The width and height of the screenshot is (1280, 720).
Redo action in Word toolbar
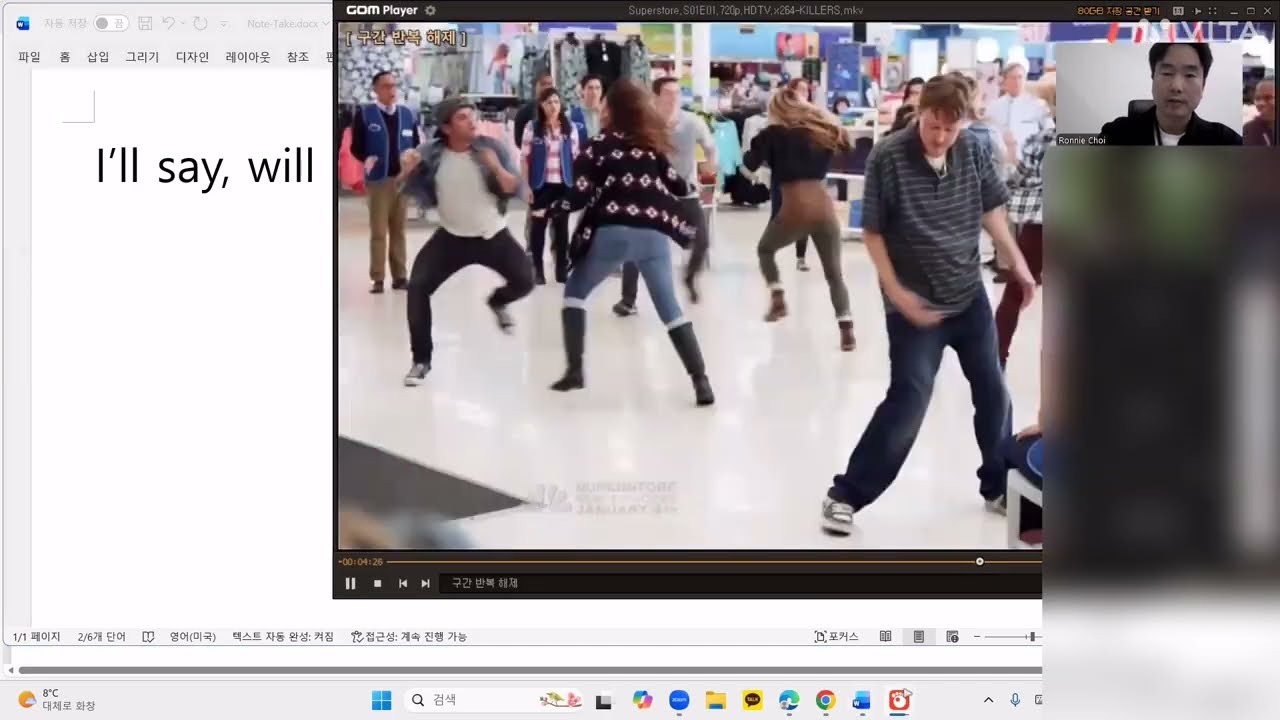pos(200,23)
